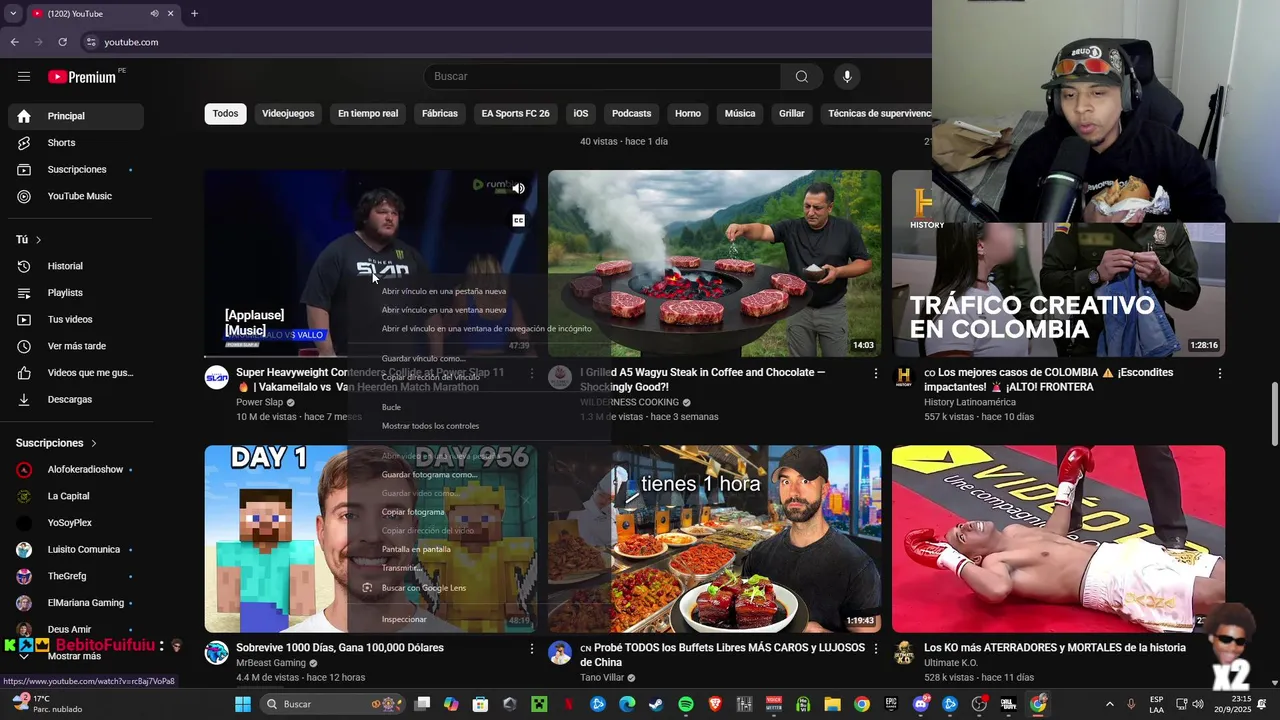The width and height of the screenshot is (1280, 720).
Task: Open options for the Tano Villar video
Action: point(876,648)
